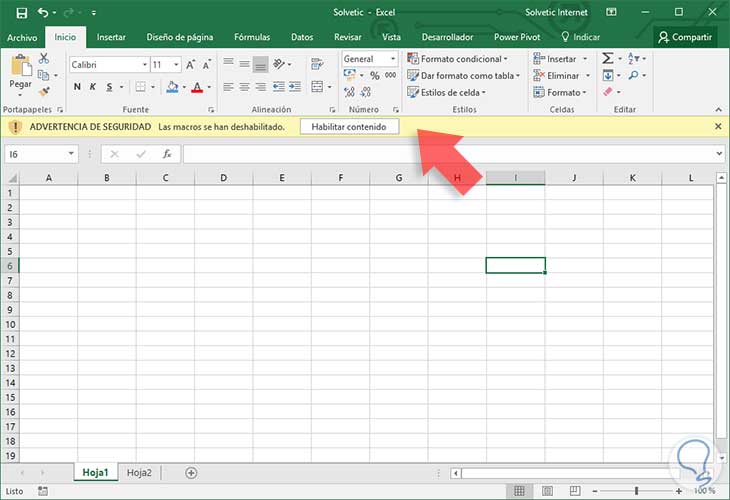Open the font size 11 dropdown
The height and width of the screenshot is (500, 730).
pyautogui.click(x=176, y=65)
